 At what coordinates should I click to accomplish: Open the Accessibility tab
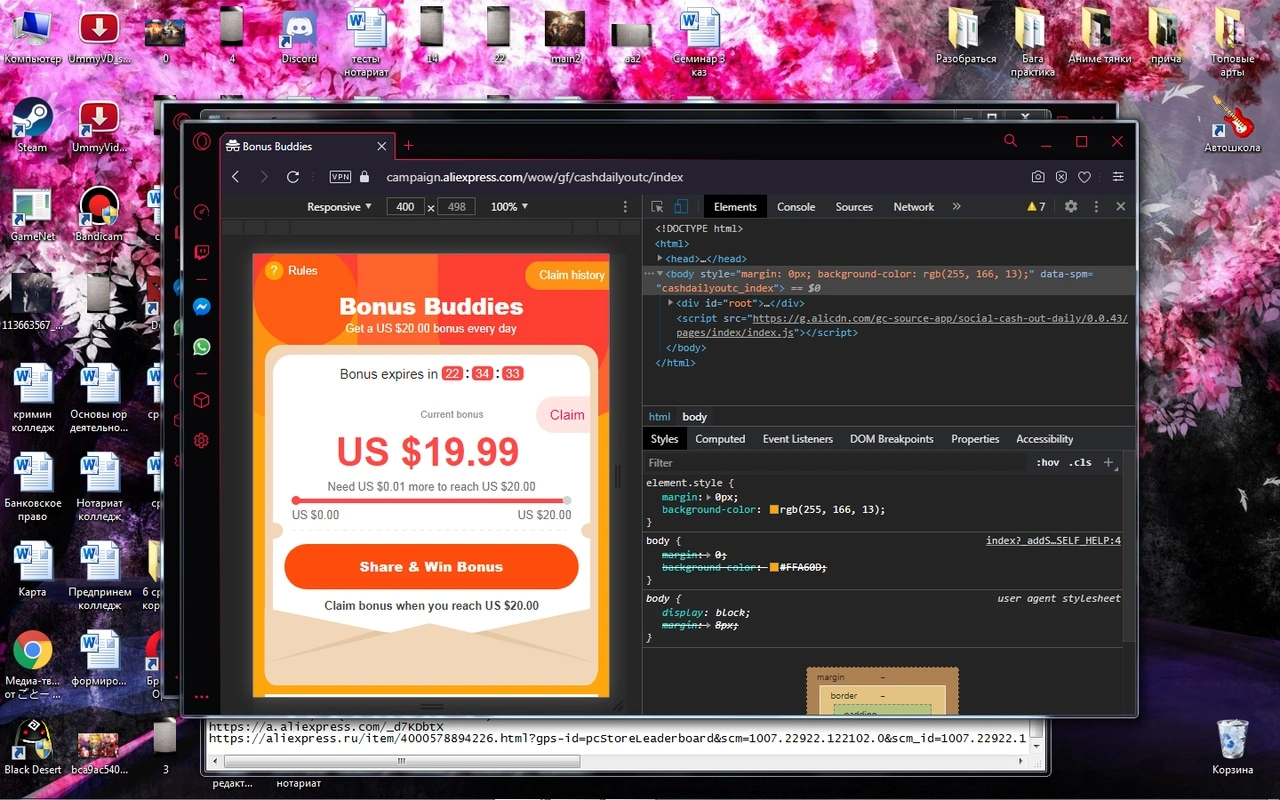pos(1044,439)
